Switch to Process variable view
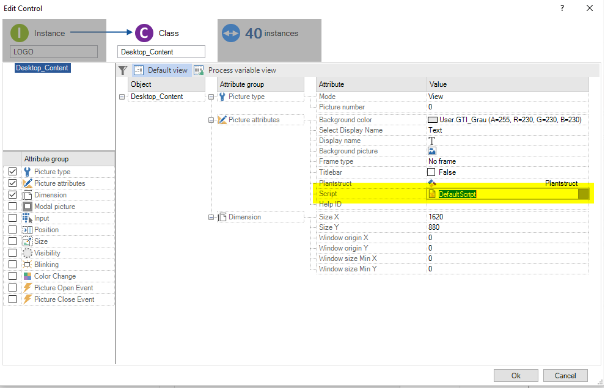Image resolution: width=605 pixels, height=389 pixels. pyautogui.click(x=235, y=70)
